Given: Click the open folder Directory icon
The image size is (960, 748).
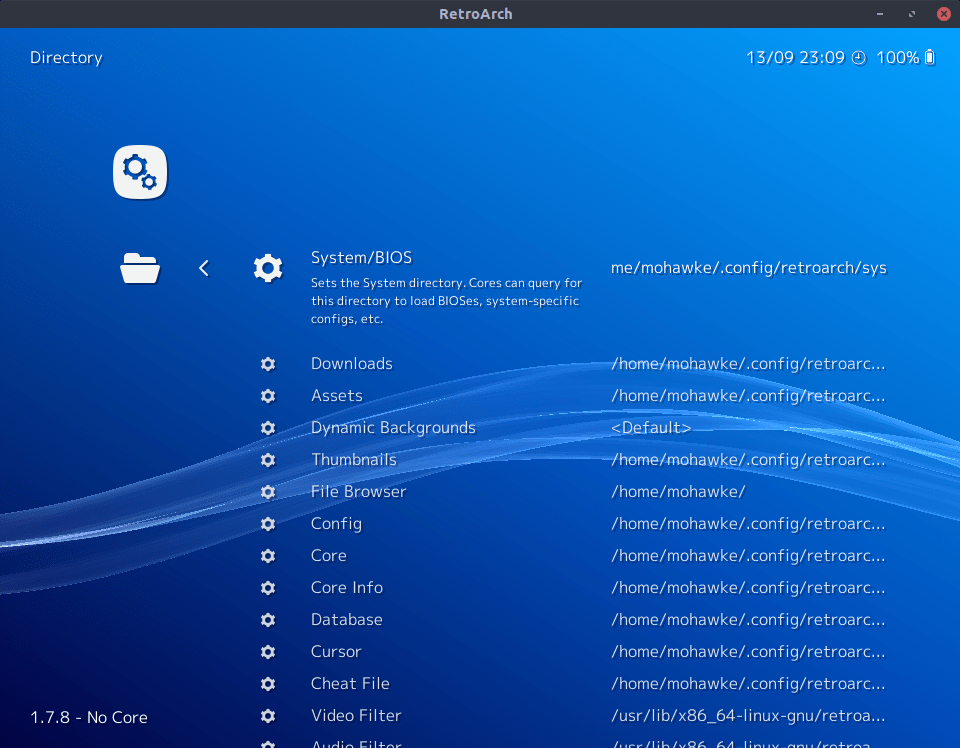Looking at the screenshot, I should point(140,268).
